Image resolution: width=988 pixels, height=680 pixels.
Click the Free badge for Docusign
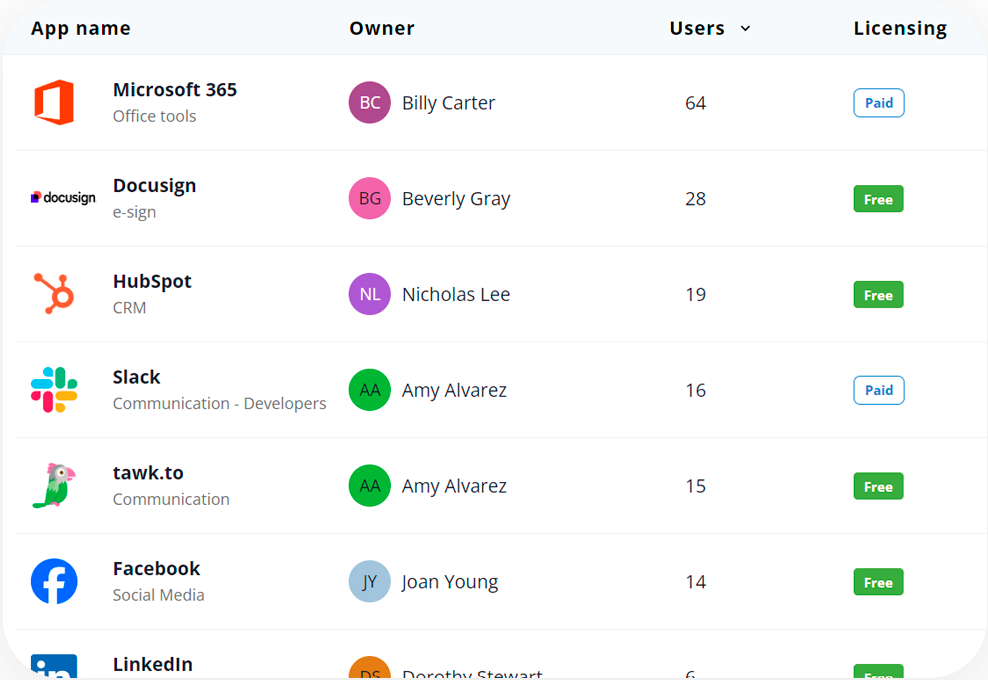[878, 199]
